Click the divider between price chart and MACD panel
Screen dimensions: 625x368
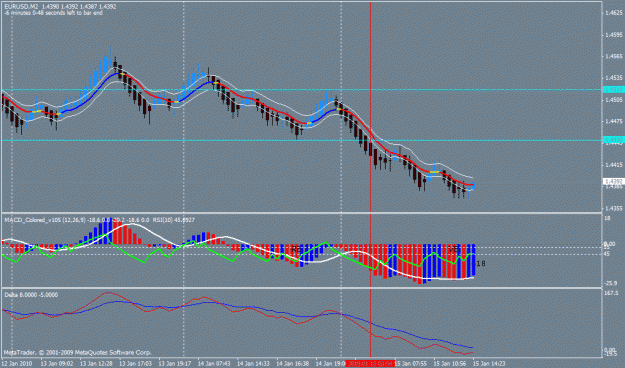[301, 213]
